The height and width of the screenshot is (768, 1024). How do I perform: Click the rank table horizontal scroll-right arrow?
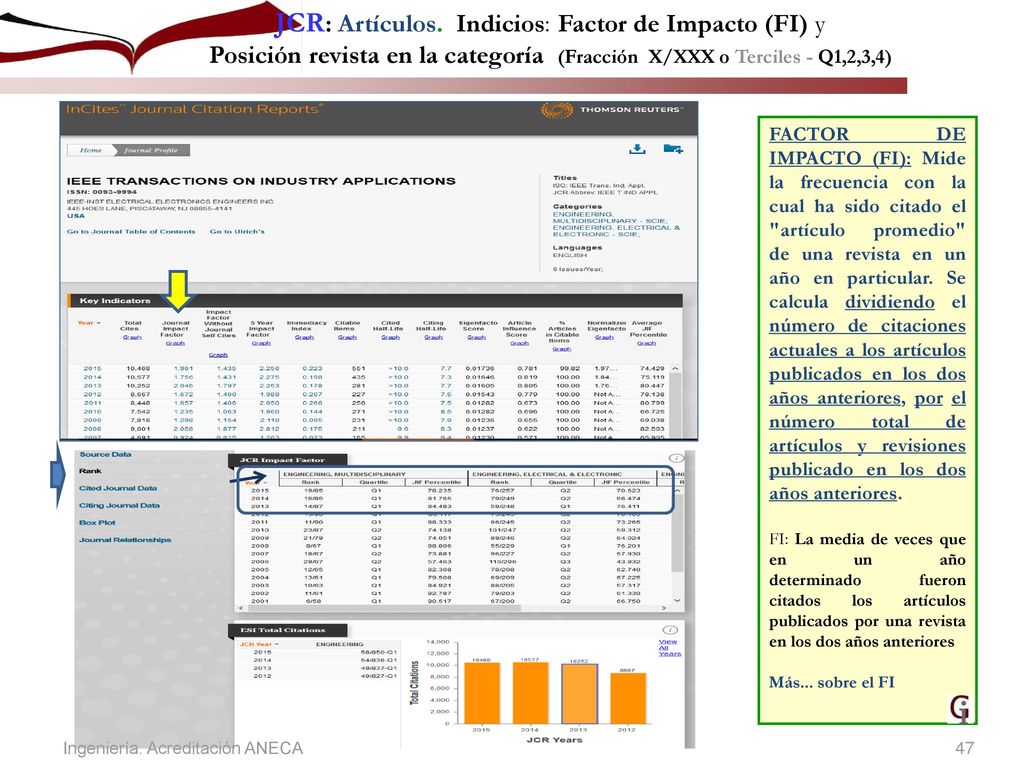[664, 608]
